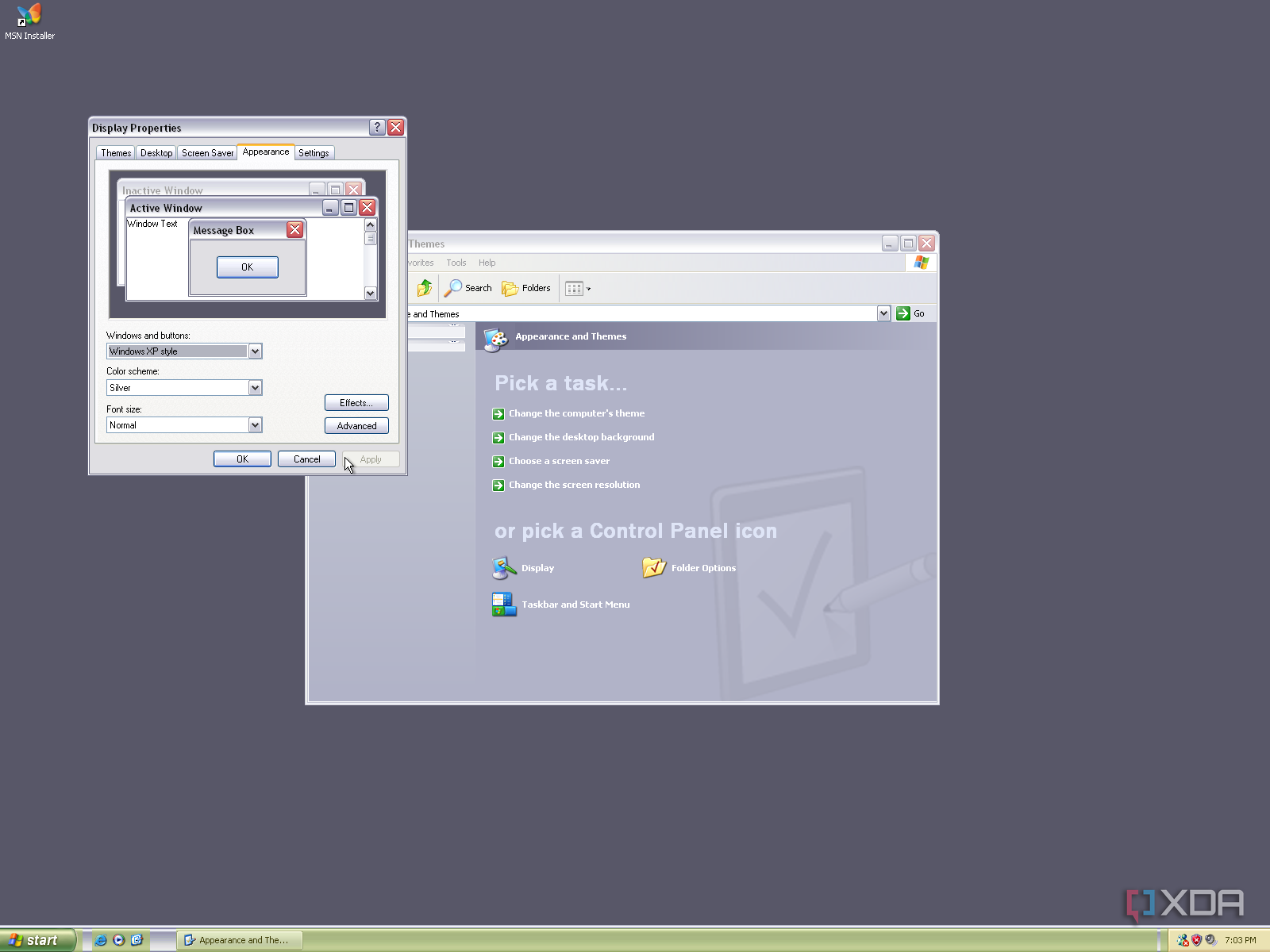Click the third Quick Launch icon

(x=137, y=940)
